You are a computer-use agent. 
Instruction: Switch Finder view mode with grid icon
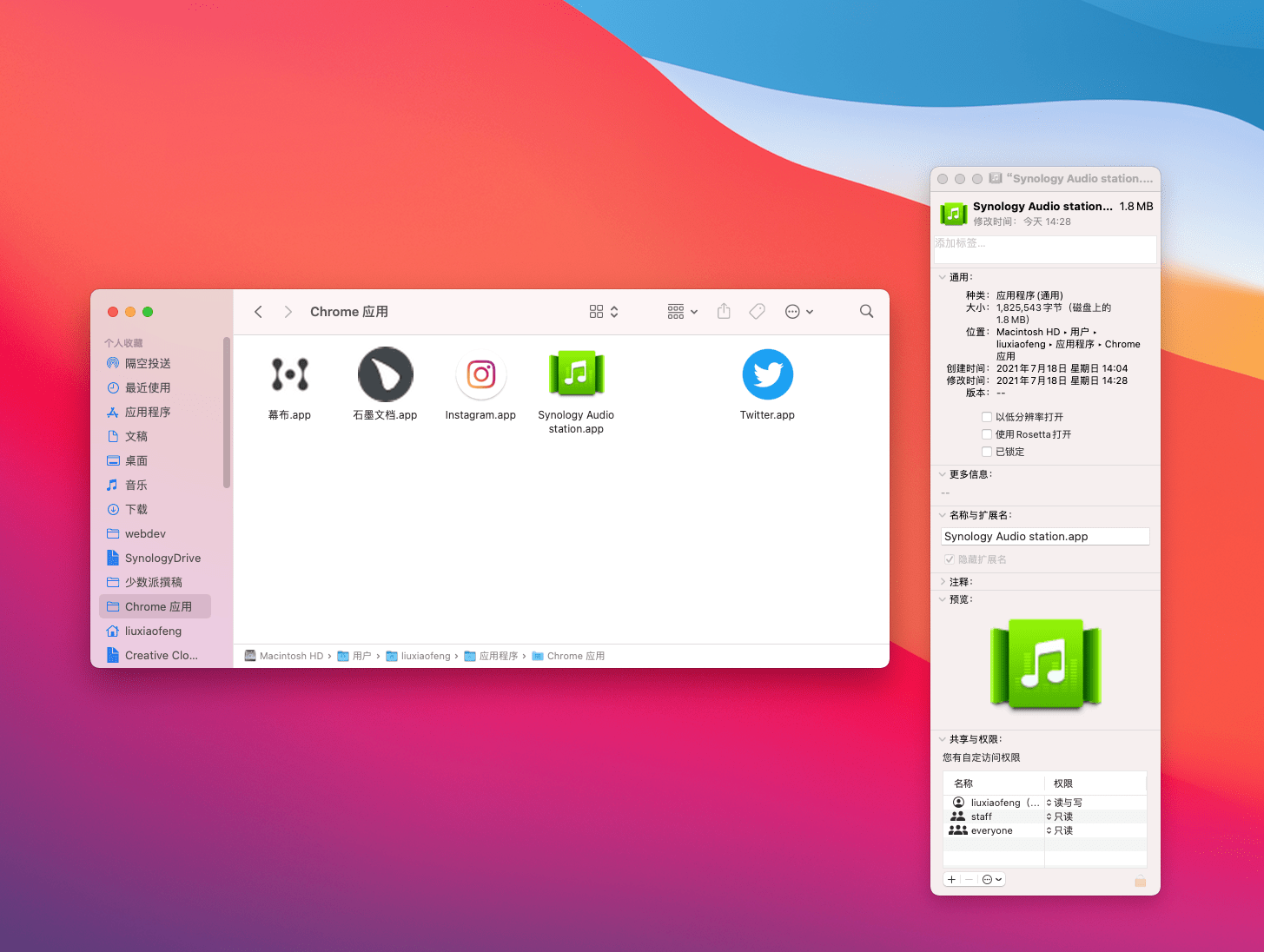coord(604,312)
